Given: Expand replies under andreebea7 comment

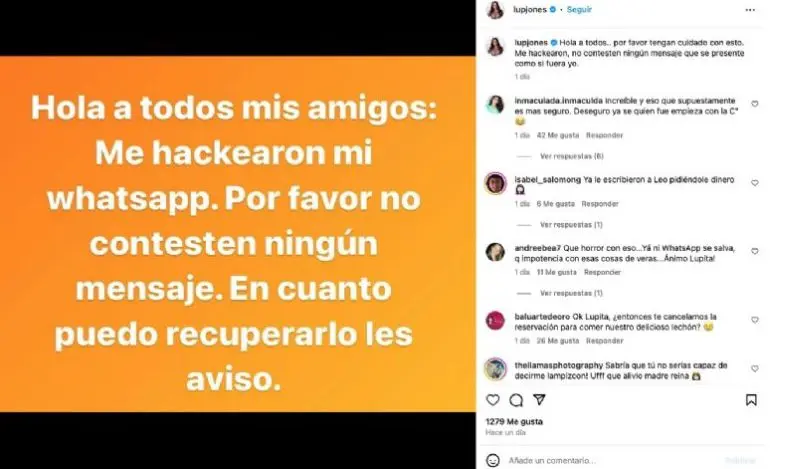Looking at the screenshot, I should click(x=571, y=293).
